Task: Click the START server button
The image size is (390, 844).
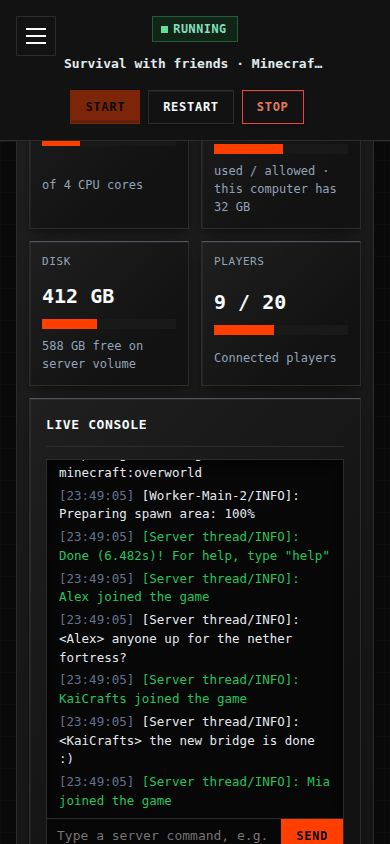Action: click(105, 107)
